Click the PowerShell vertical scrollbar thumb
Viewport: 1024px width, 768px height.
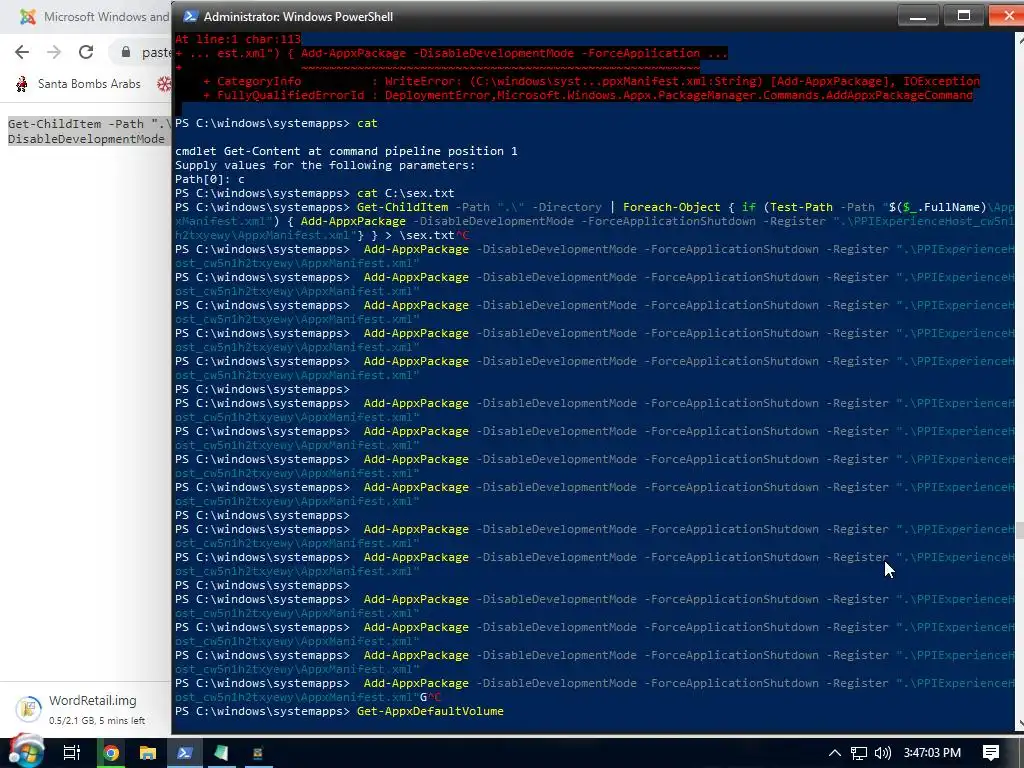tap(1019, 530)
